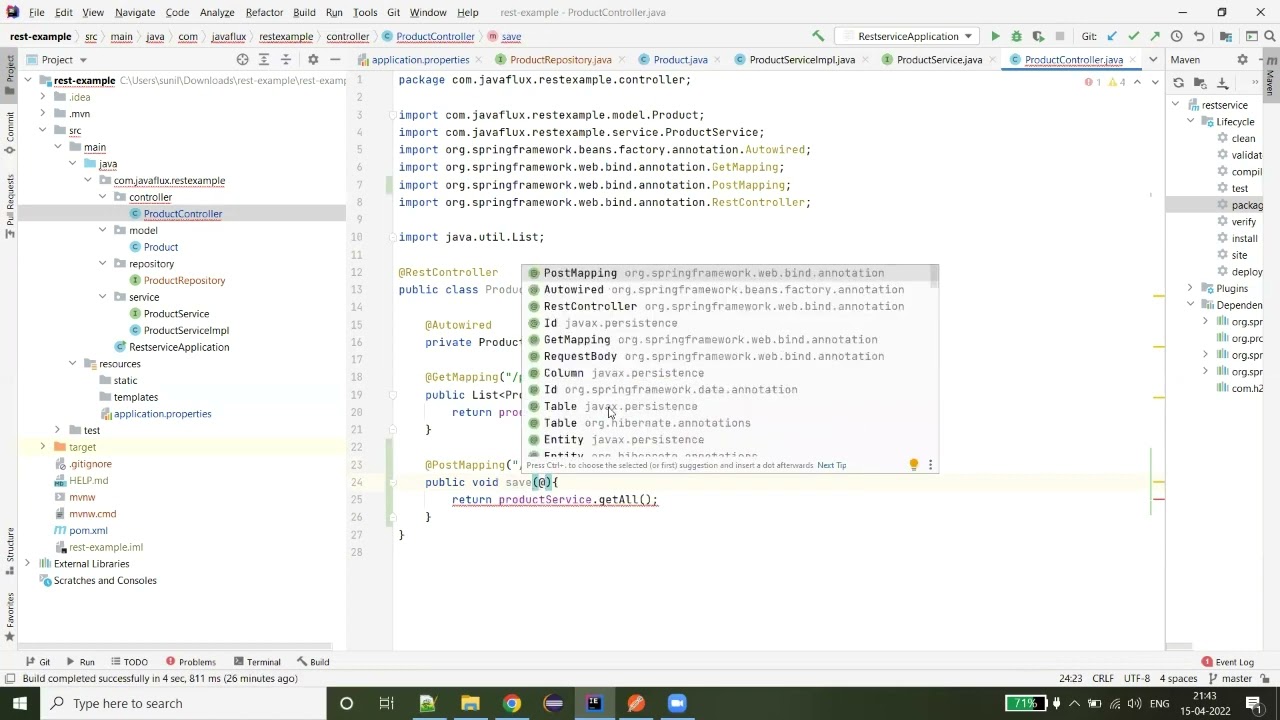The height and width of the screenshot is (720, 1280).
Task: Switch to the ProductService.java tab
Action: tap(938, 60)
